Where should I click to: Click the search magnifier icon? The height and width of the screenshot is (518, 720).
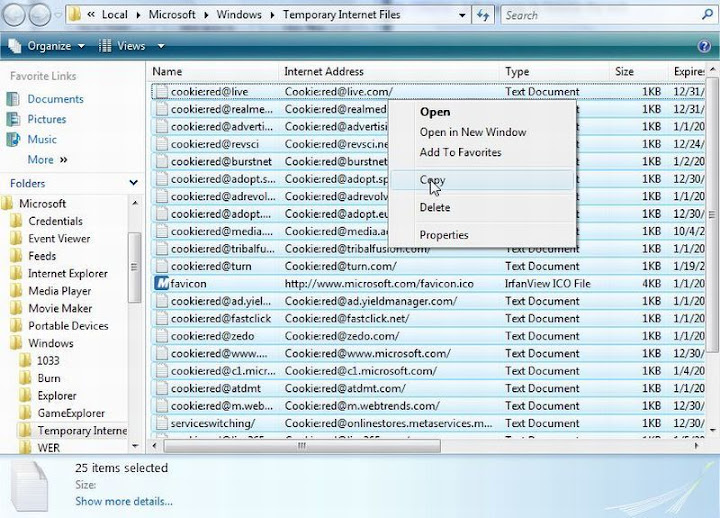707,15
